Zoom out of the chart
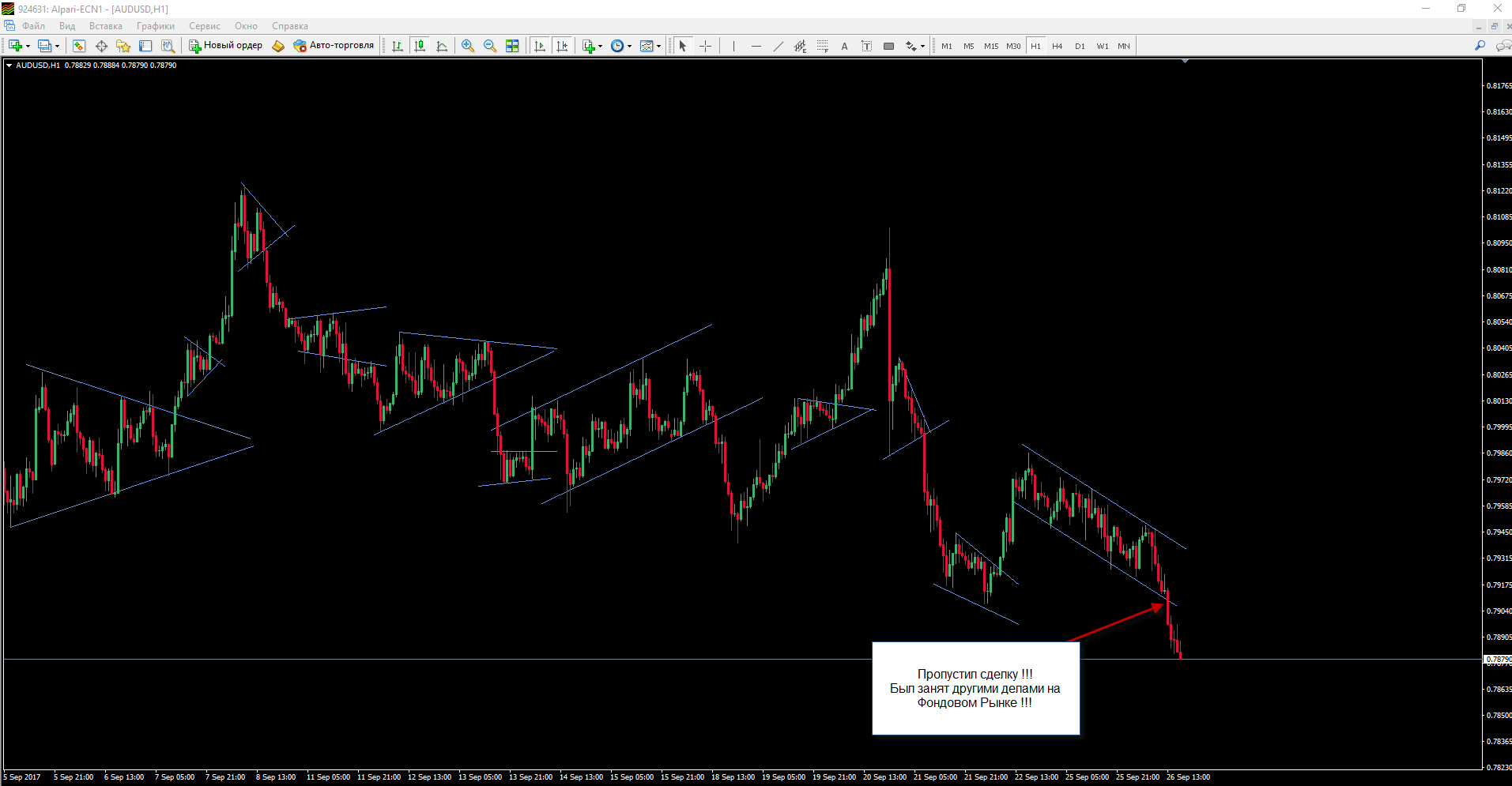The image size is (1512, 786). click(x=490, y=46)
